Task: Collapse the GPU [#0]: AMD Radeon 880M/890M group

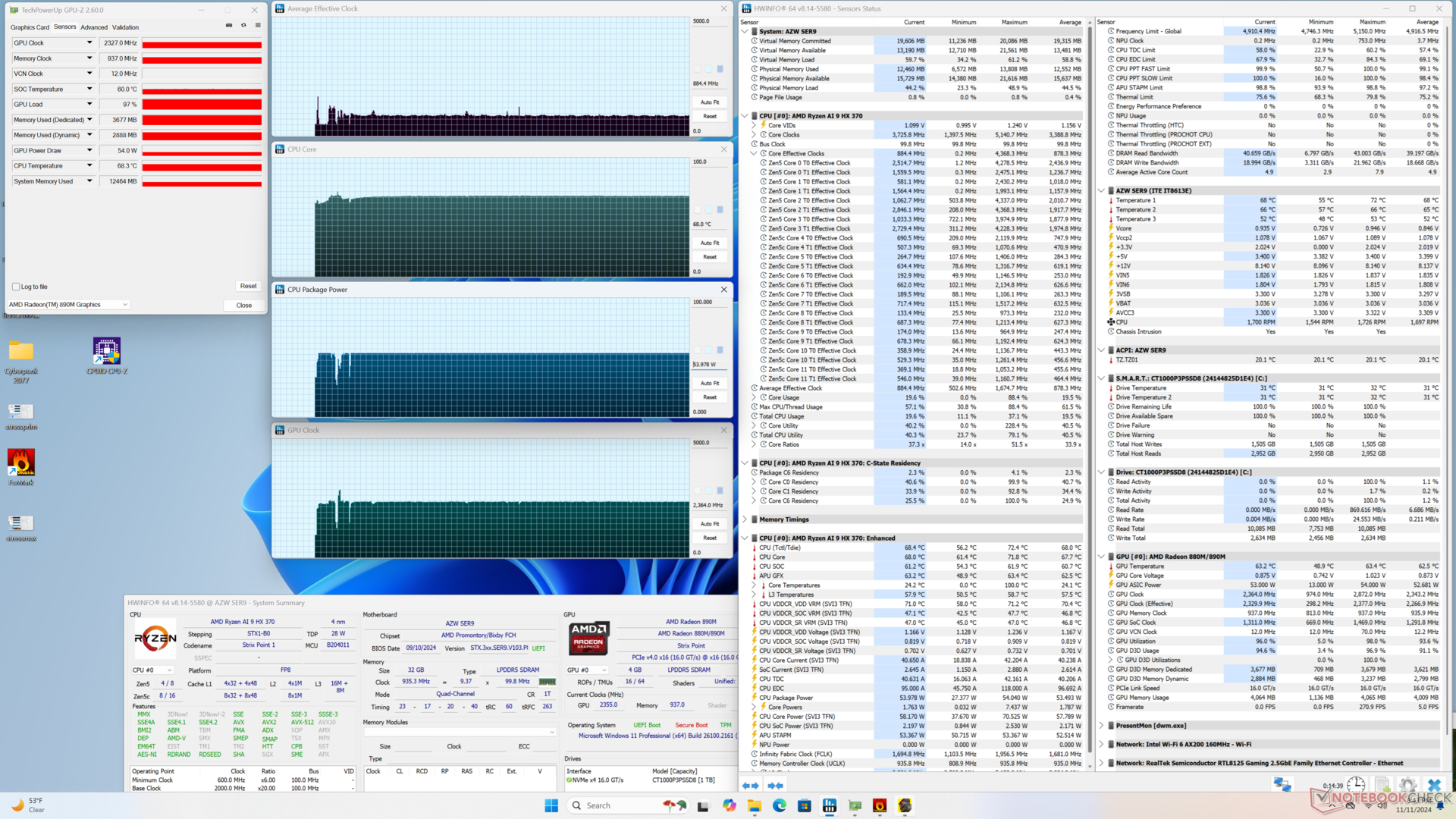Action: coord(1101,557)
